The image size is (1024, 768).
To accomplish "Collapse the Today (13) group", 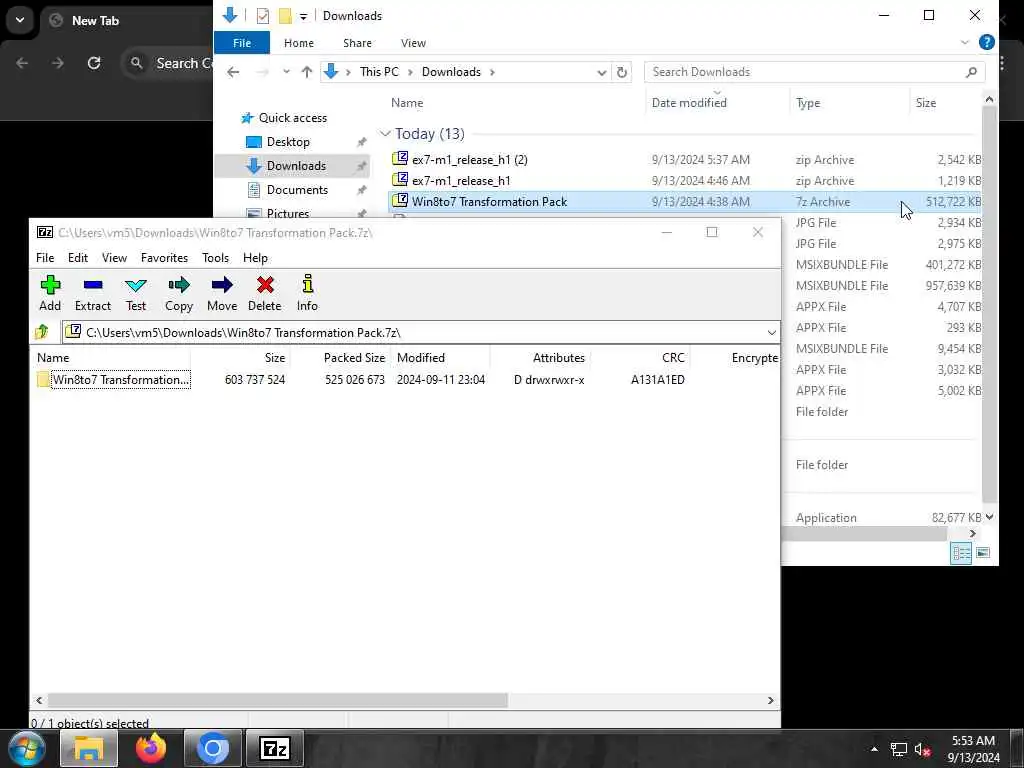I will point(385,134).
